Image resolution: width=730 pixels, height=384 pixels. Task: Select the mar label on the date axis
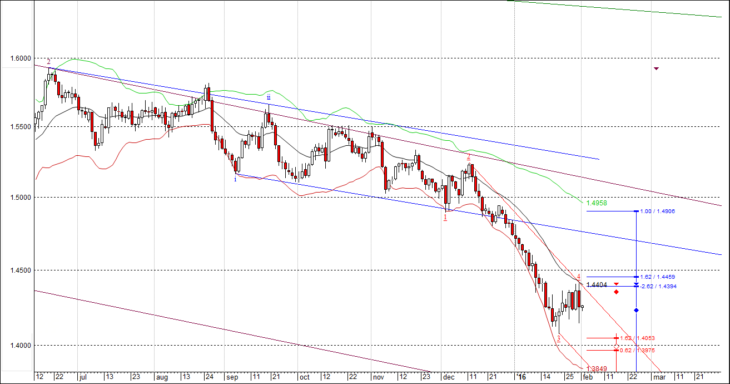pyautogui.click(x=659, y=377)
